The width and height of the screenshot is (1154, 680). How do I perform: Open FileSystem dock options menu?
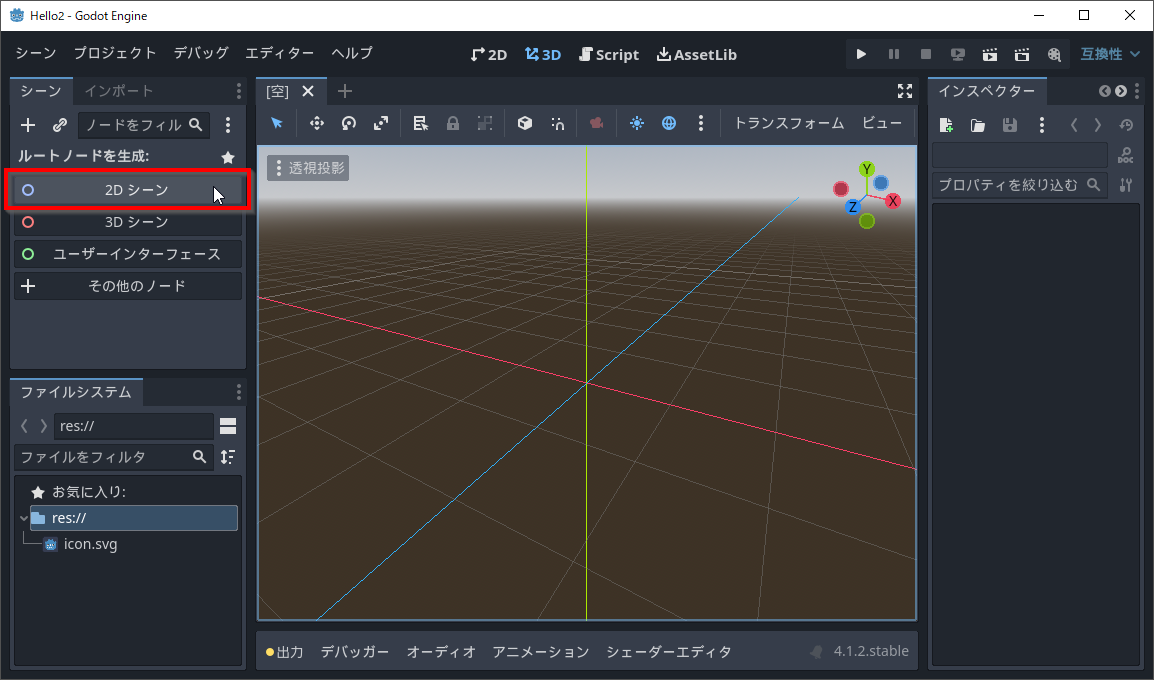point(238,392)
